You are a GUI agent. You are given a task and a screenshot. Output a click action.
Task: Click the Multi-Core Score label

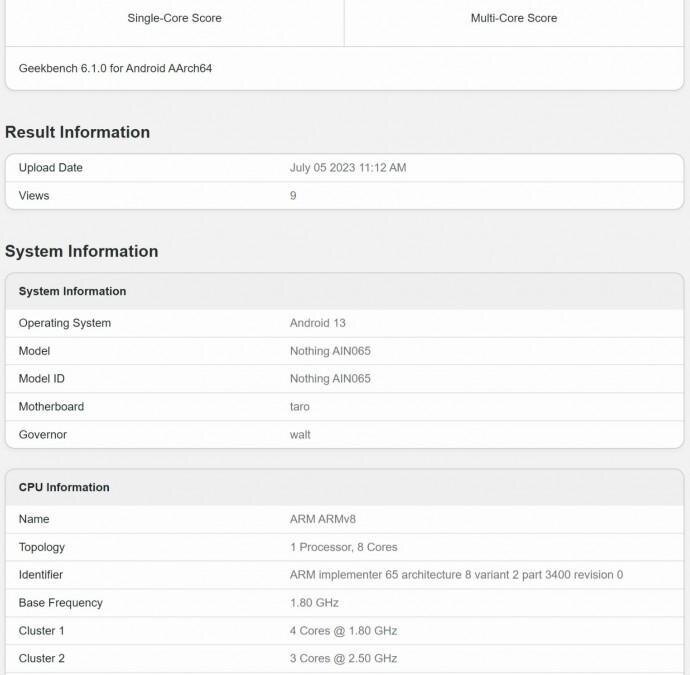pos(514,18)
